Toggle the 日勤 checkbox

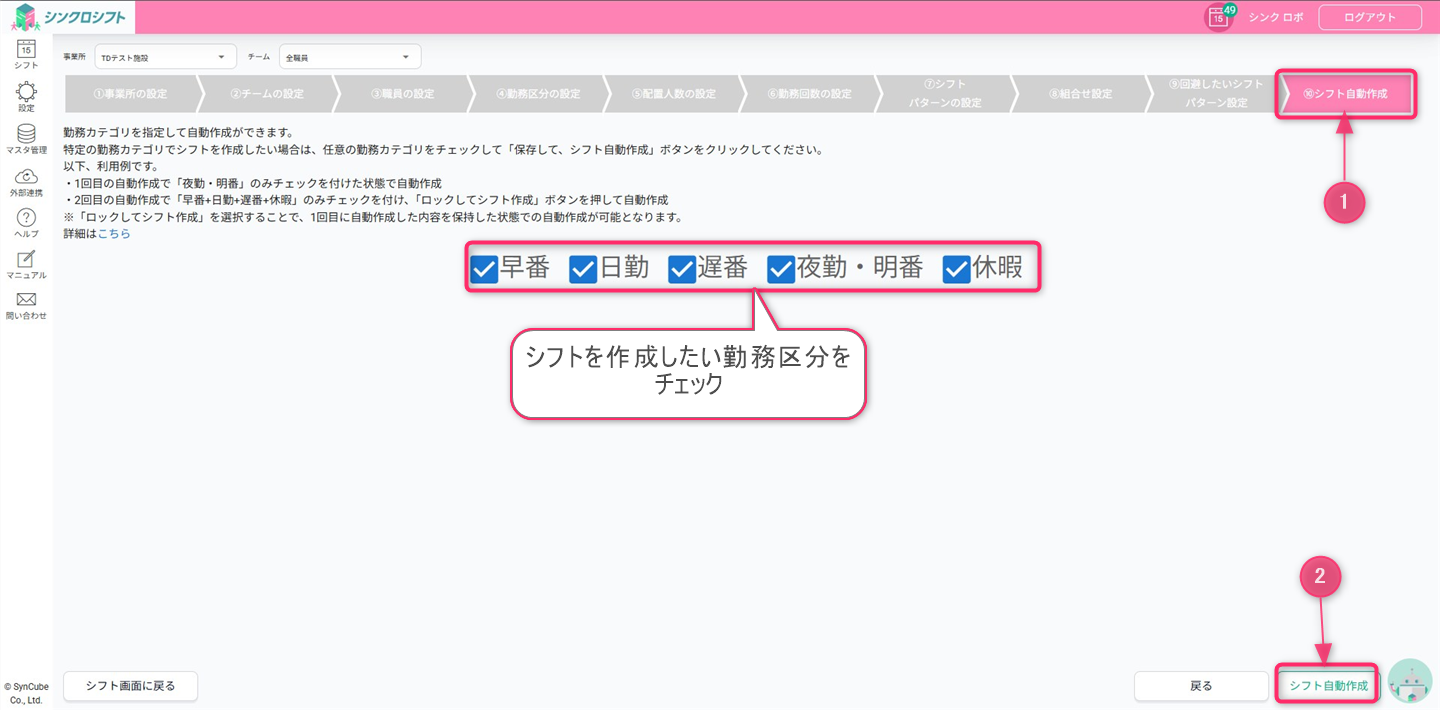[583, 269]
